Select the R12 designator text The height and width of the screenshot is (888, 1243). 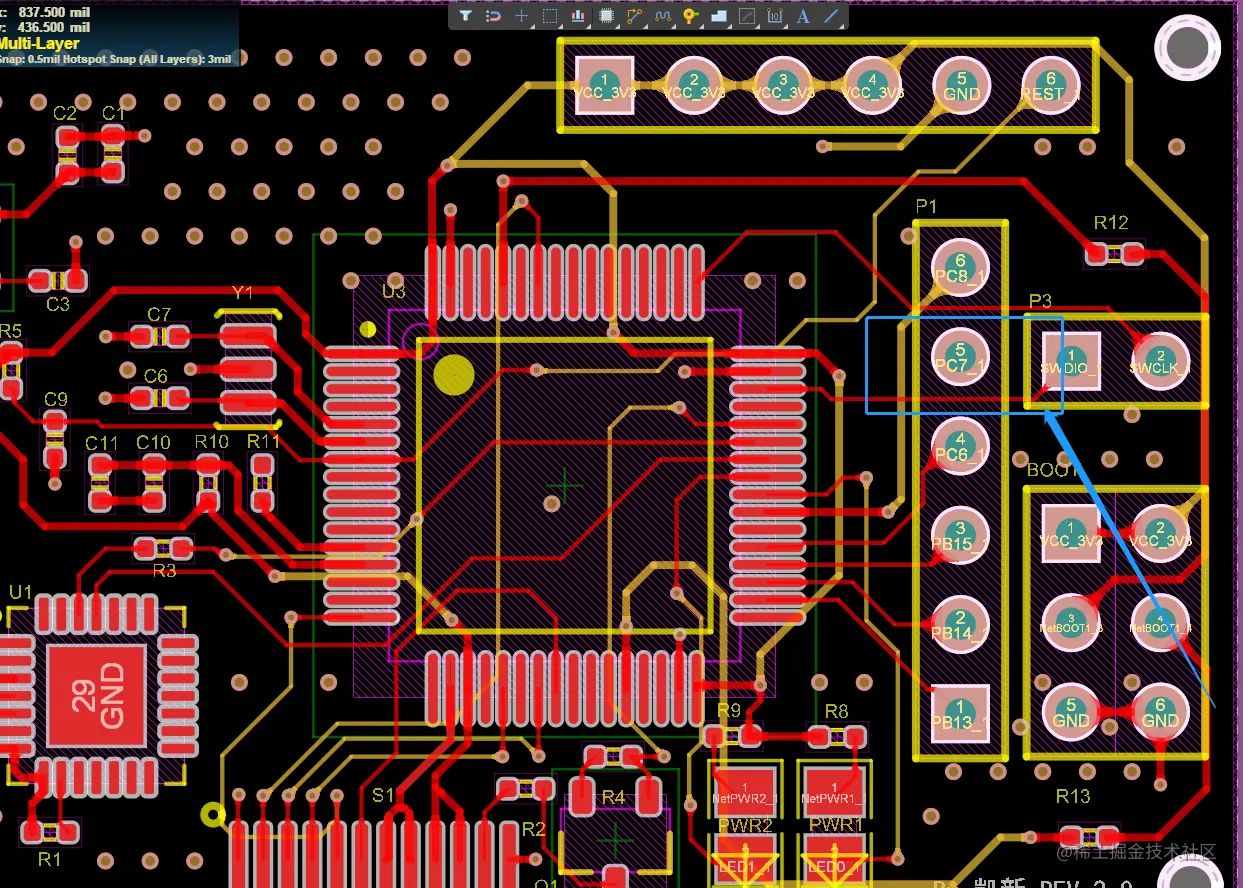[1111, 223]
